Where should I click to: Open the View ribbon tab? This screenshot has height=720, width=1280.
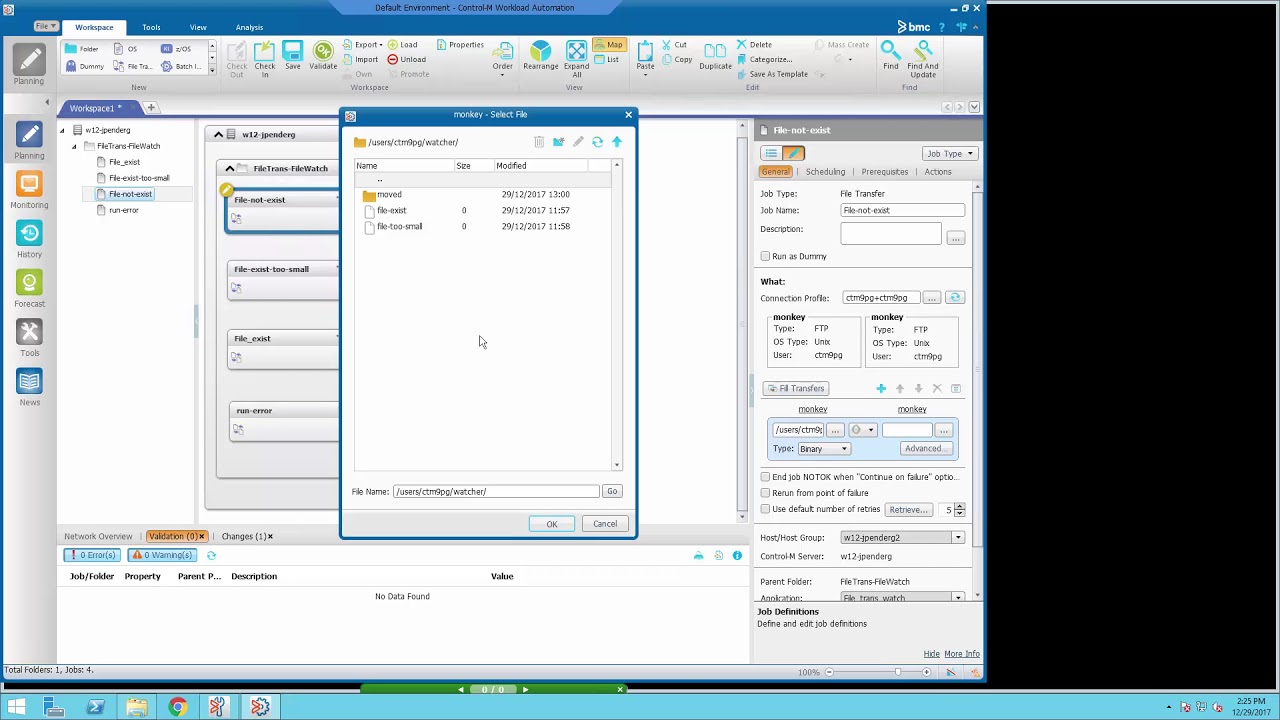tap(198, 27)
